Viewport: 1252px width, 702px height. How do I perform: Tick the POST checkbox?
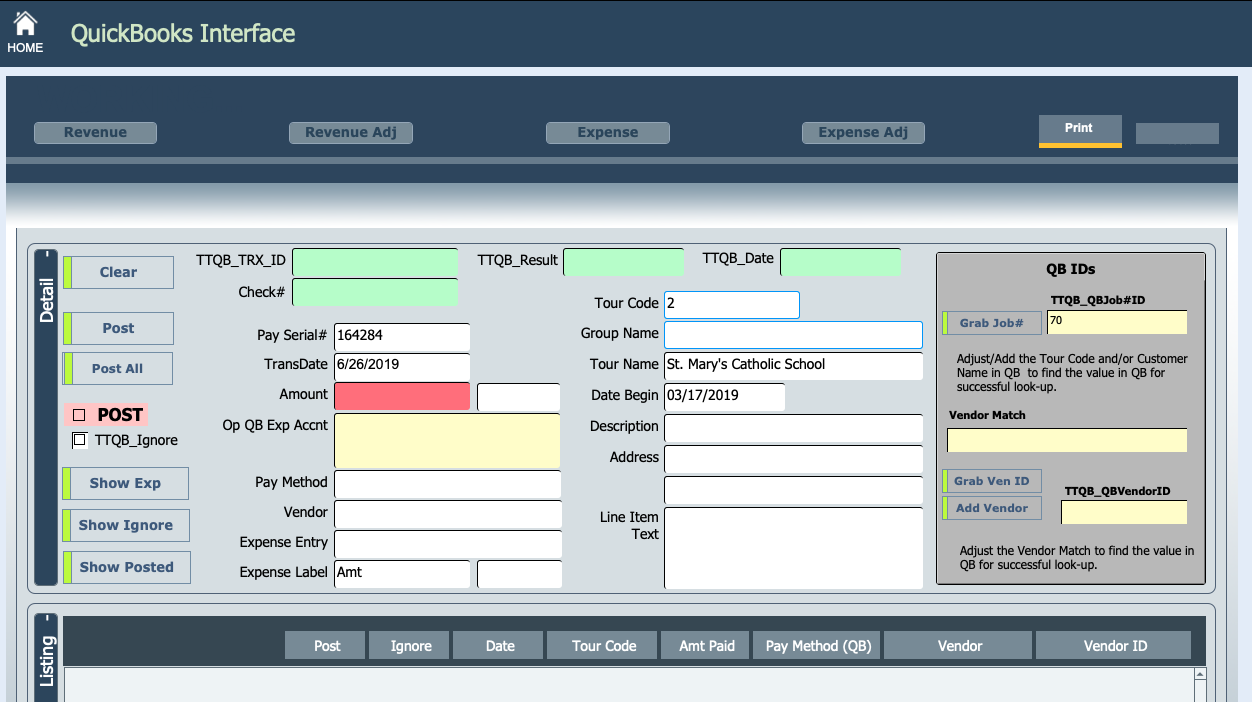pyautogui.click(x=79, y=415)
